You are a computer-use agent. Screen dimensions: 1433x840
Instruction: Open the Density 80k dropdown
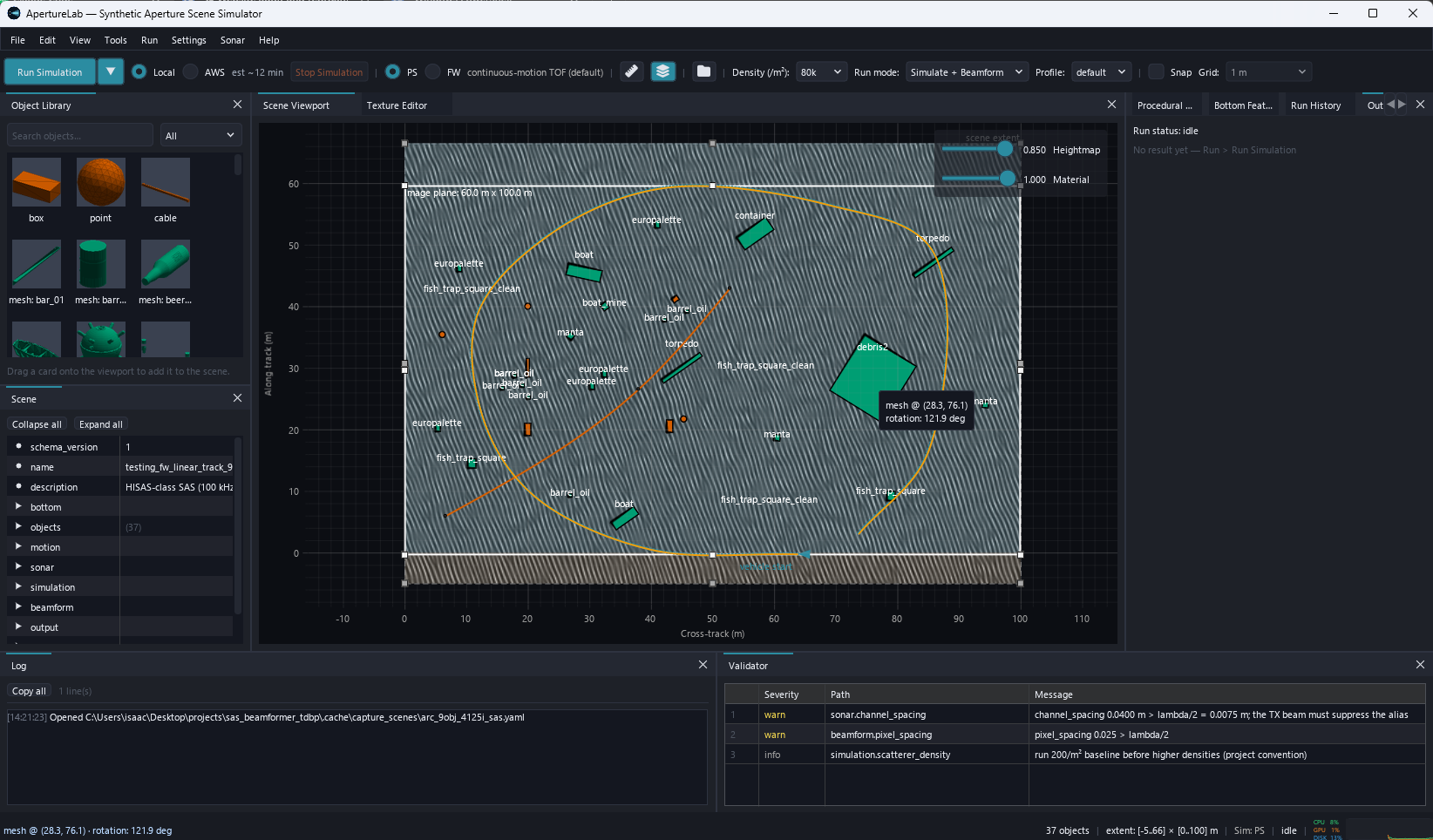(x=821, y=72)
